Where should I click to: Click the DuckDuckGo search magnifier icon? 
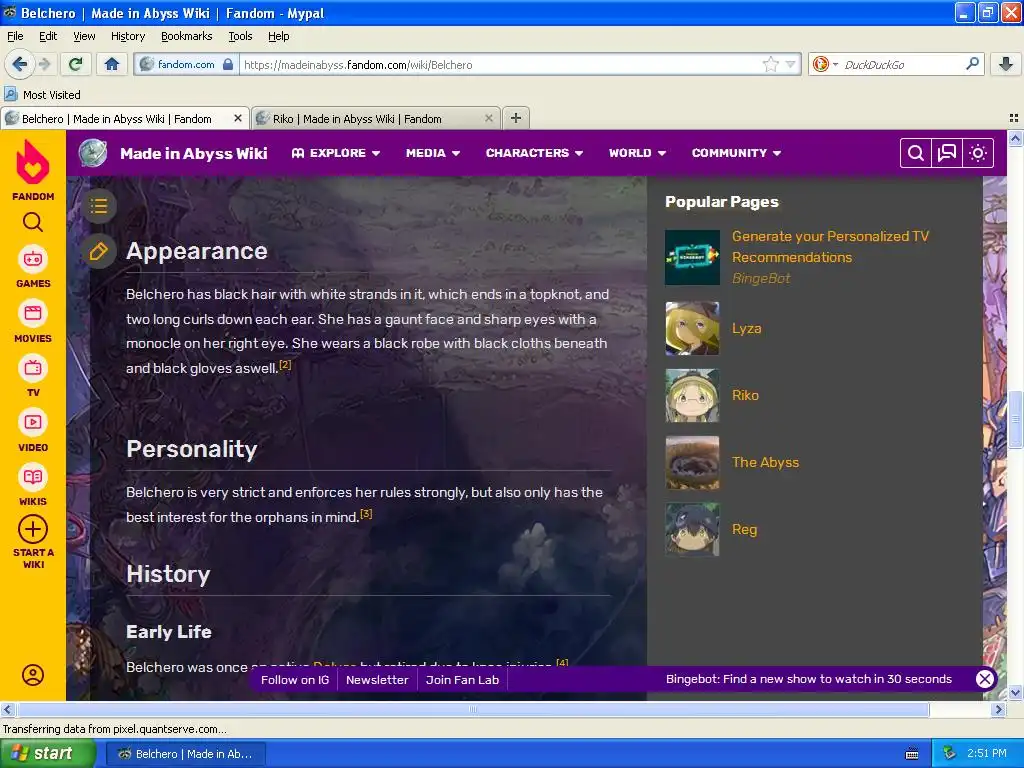point(972,64)
